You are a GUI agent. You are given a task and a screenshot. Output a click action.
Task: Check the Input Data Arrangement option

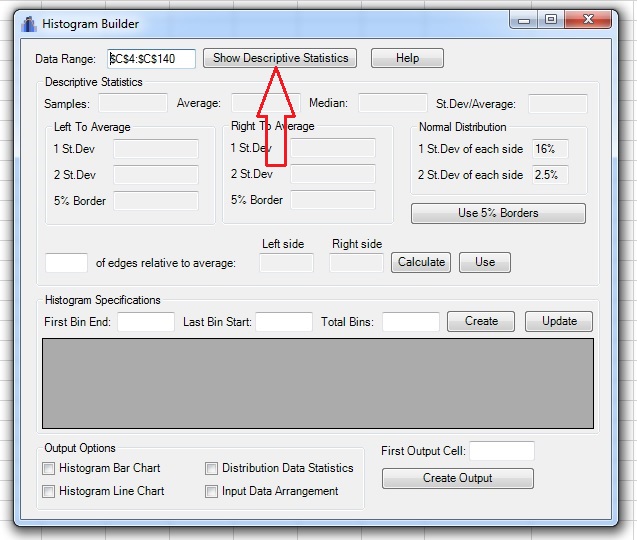(211, 492)
